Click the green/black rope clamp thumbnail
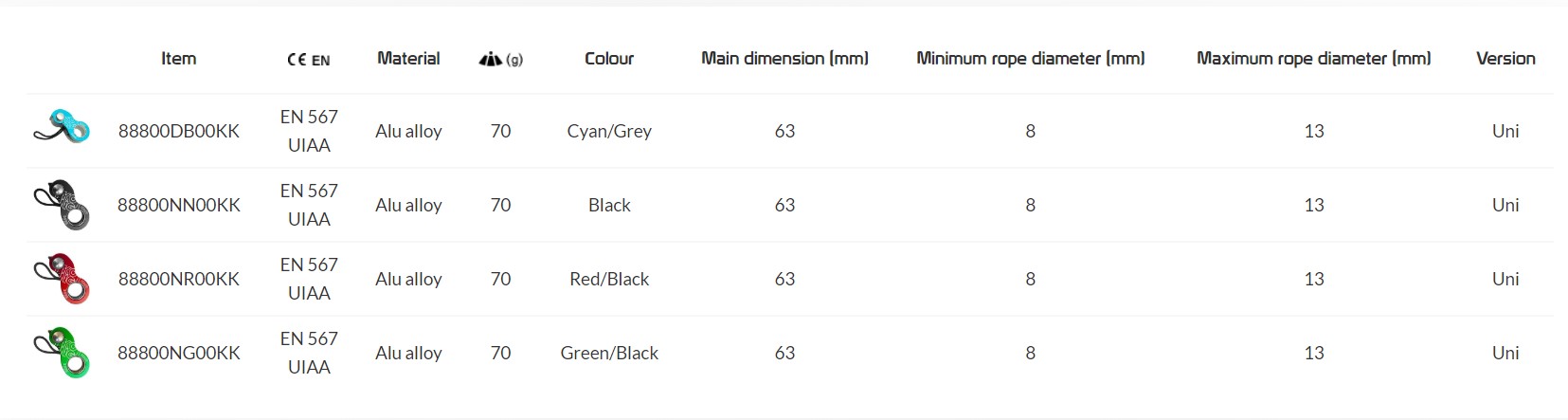Image resolution: width=1568 pixels, height=420 pixels. [x=63, y=353]
